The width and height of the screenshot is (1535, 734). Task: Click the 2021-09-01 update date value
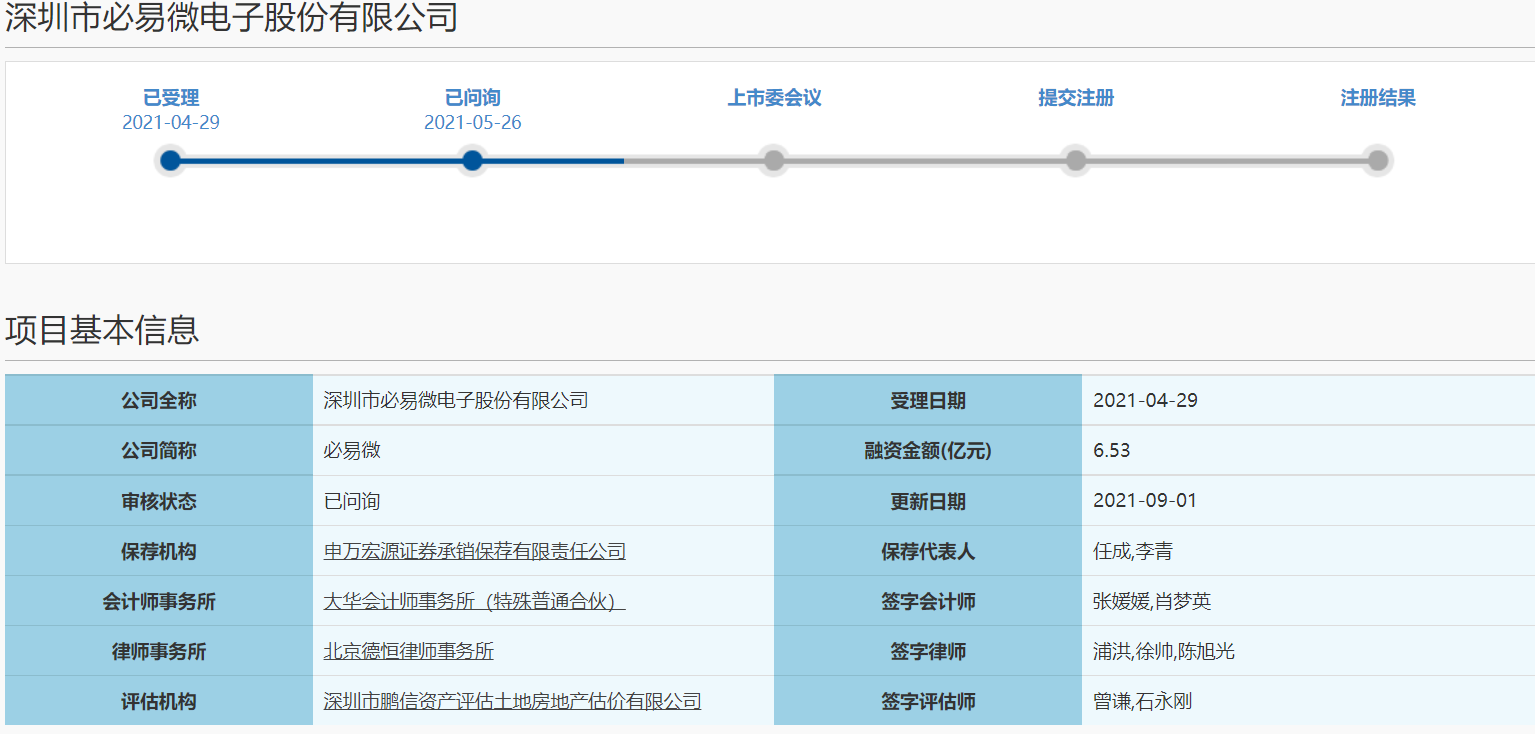coord(1145,501)
